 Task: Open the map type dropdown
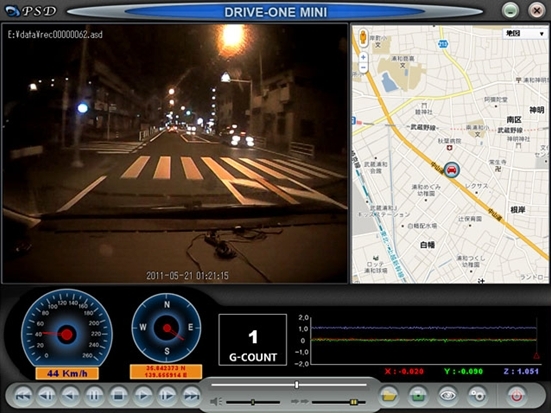525,34
